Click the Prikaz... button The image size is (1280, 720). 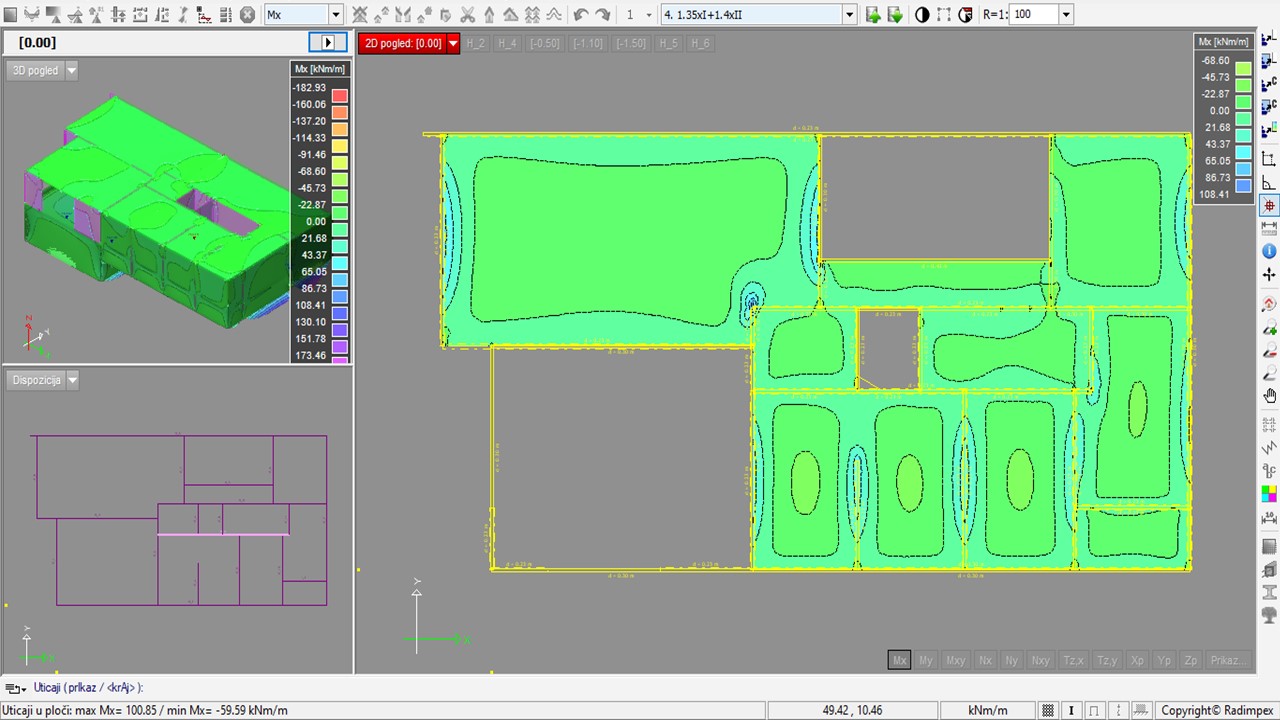[1227, 660]
